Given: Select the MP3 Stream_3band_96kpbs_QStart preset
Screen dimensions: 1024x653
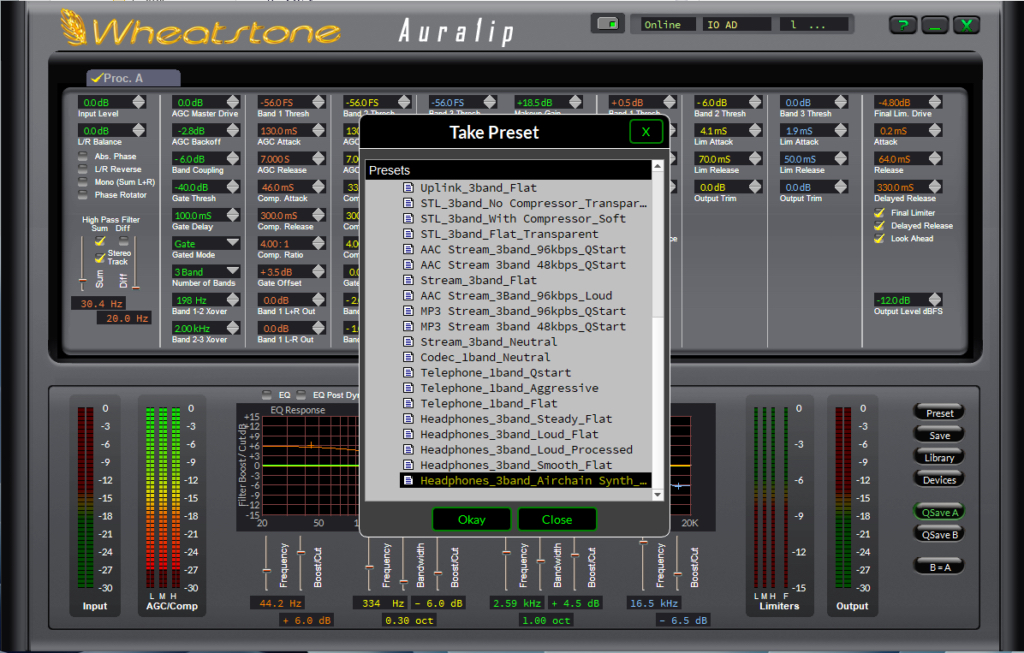Looking at the screenshot, I should (523, 311).
